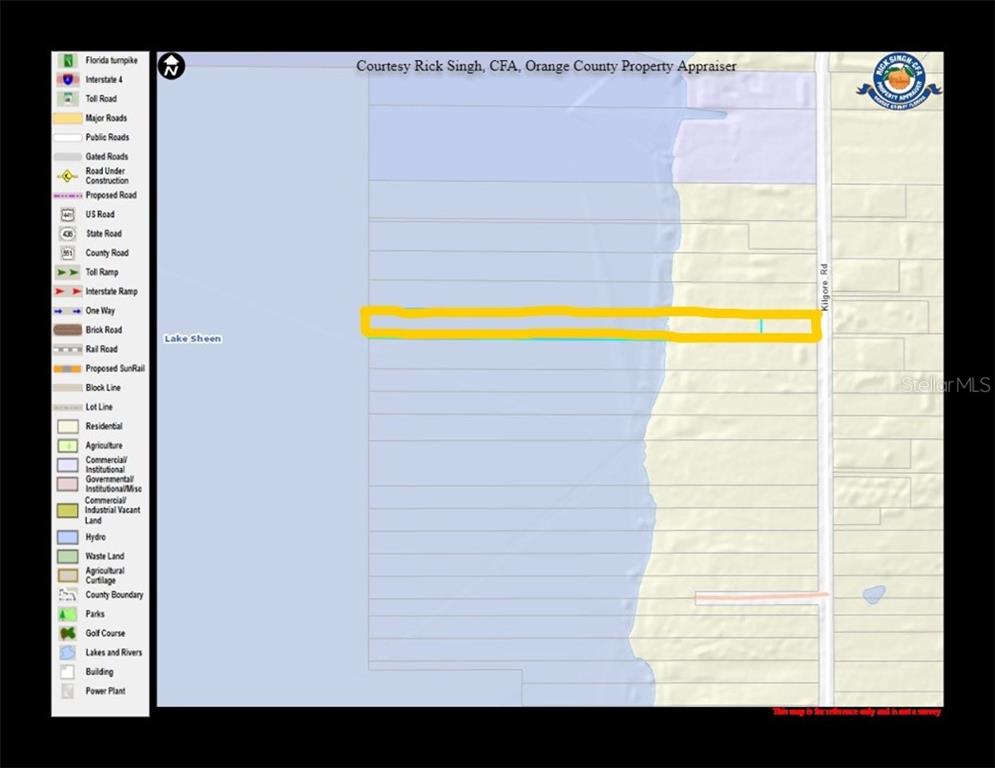Click the Lake Sheen map label
995x768 pixels.
tap(192, 339)
